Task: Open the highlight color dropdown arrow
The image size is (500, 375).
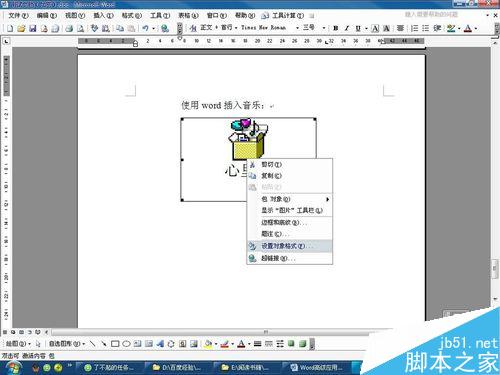Action: tap(459, 28)
